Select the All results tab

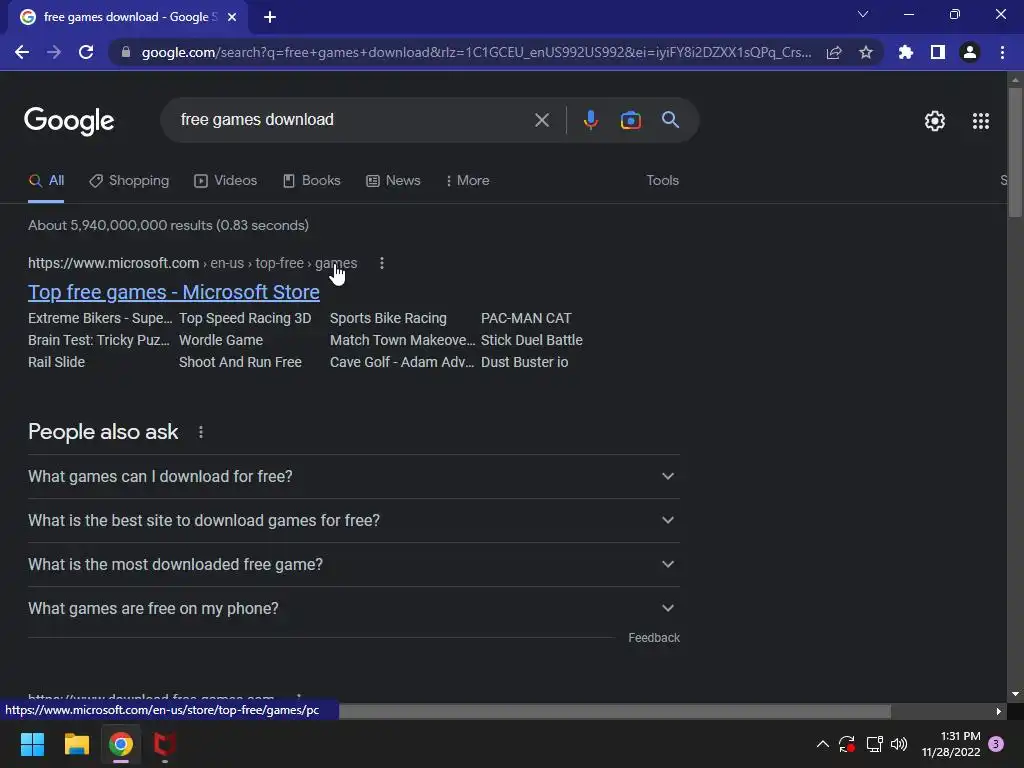[x=46, y=181]
